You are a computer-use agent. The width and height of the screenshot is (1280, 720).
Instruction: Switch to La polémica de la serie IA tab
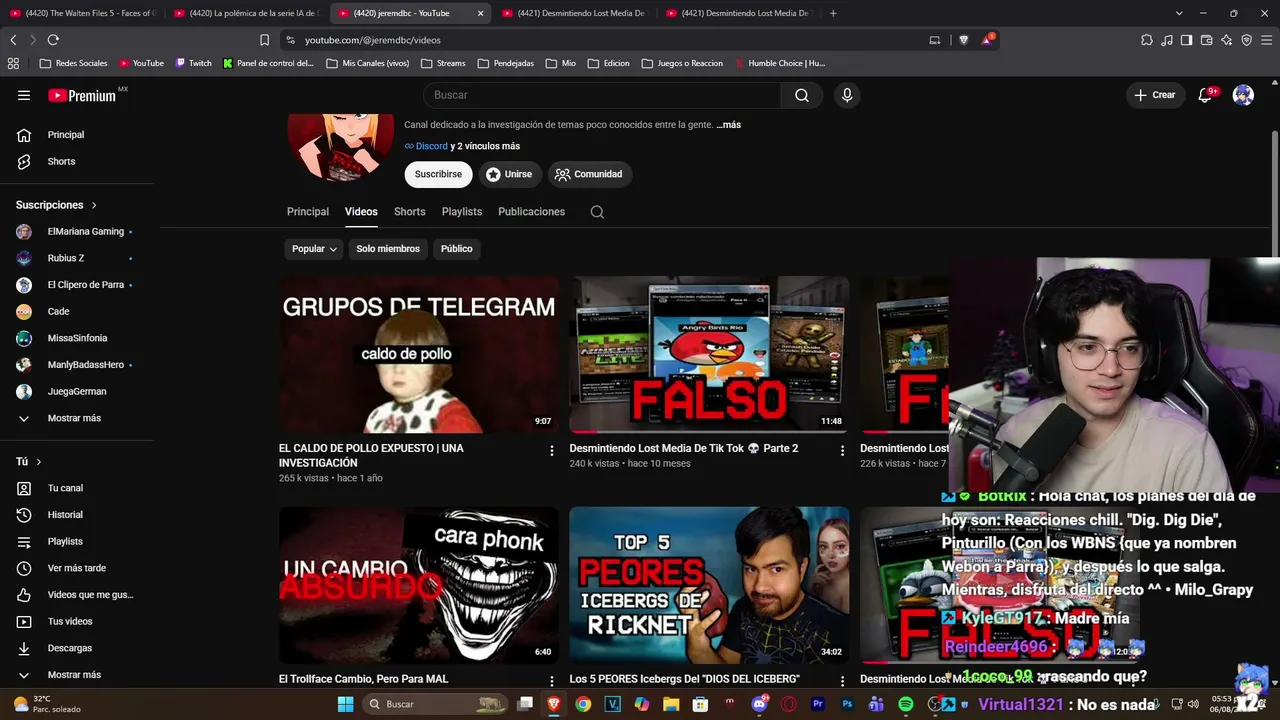[245, 13]
